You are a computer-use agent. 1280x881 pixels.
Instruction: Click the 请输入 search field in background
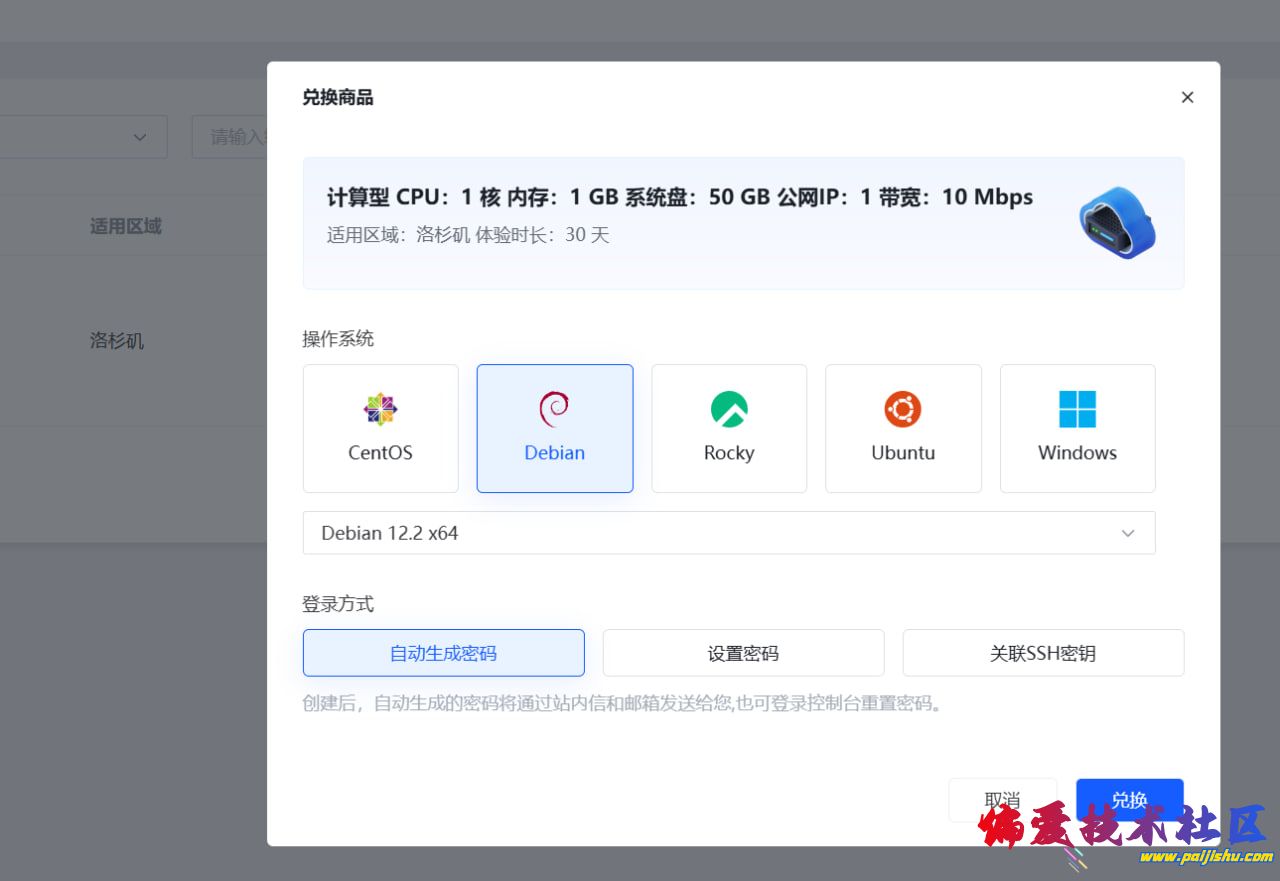click(232, 137)
